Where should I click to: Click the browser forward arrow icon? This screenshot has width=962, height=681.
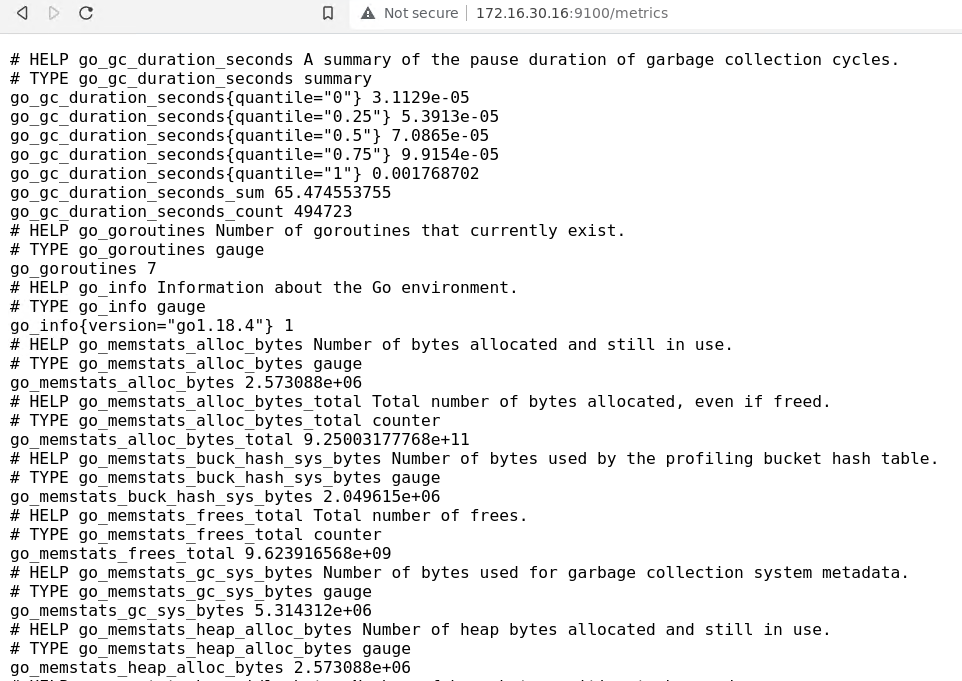[54, 13]
